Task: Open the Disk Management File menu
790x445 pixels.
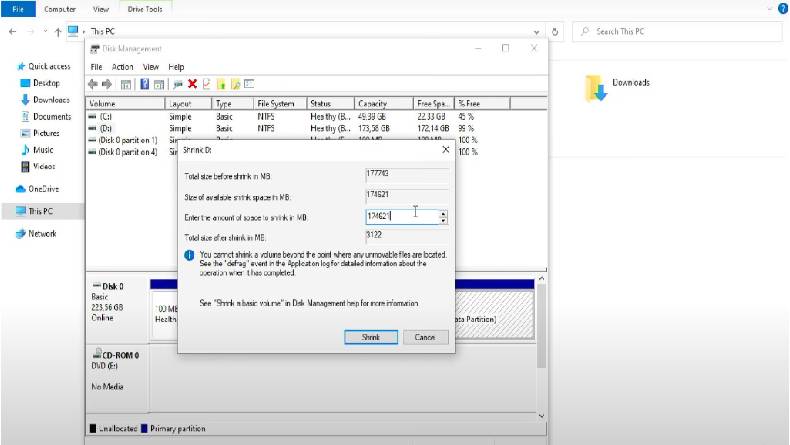Action: tap(96, 67)
